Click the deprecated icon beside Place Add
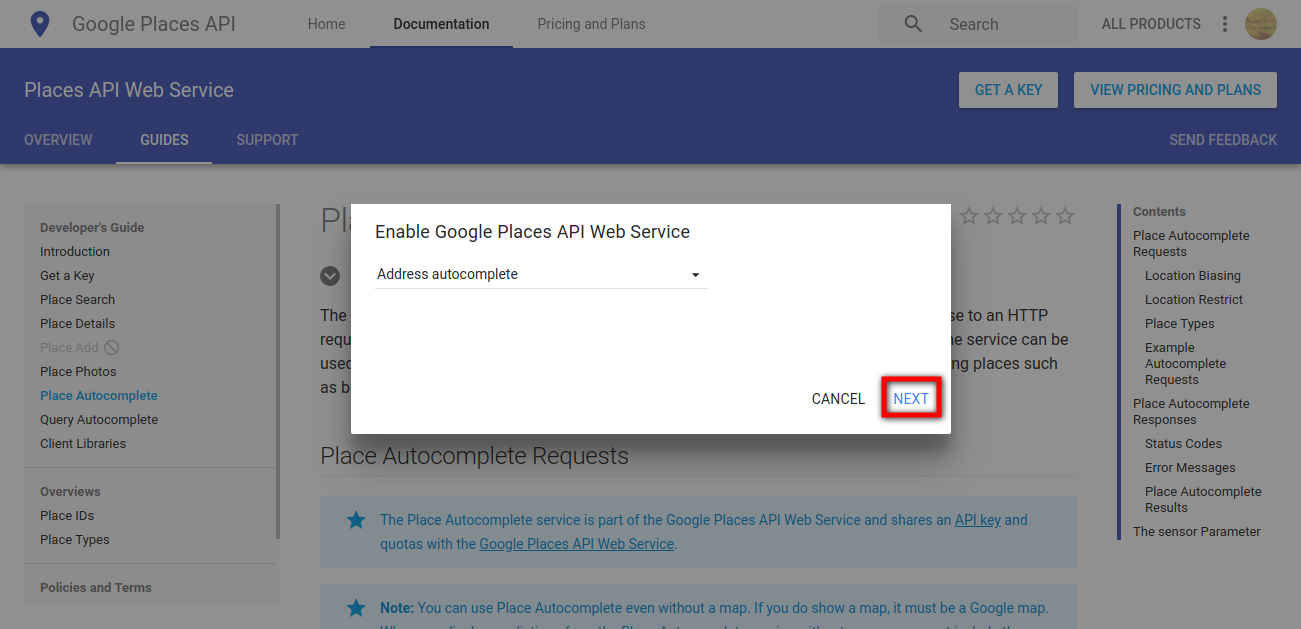The height and width of the screenshot is (629, 1301). 112,348
